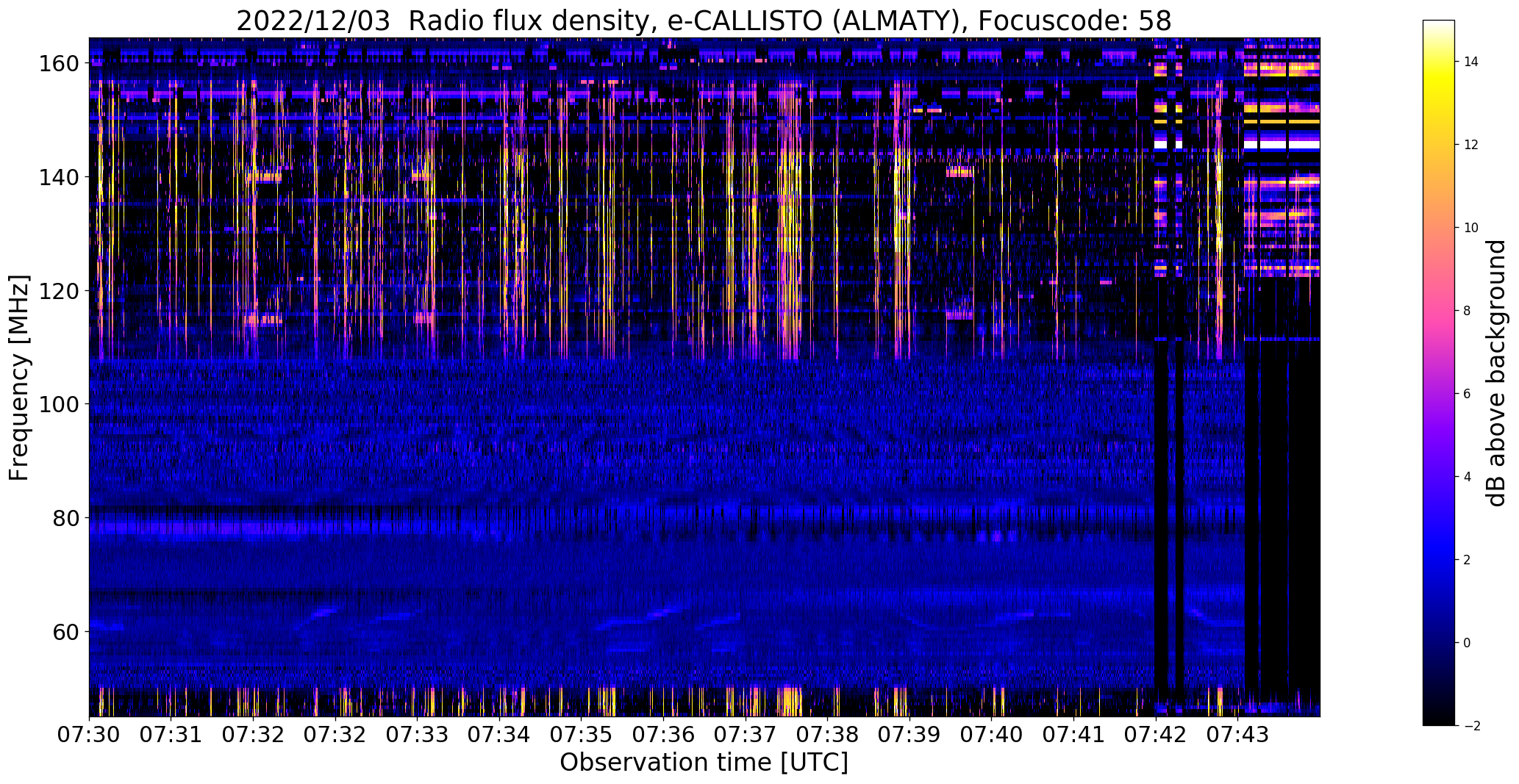
Task: Click the 60 MHz y-axis tick label
Action: coord(65,631)
